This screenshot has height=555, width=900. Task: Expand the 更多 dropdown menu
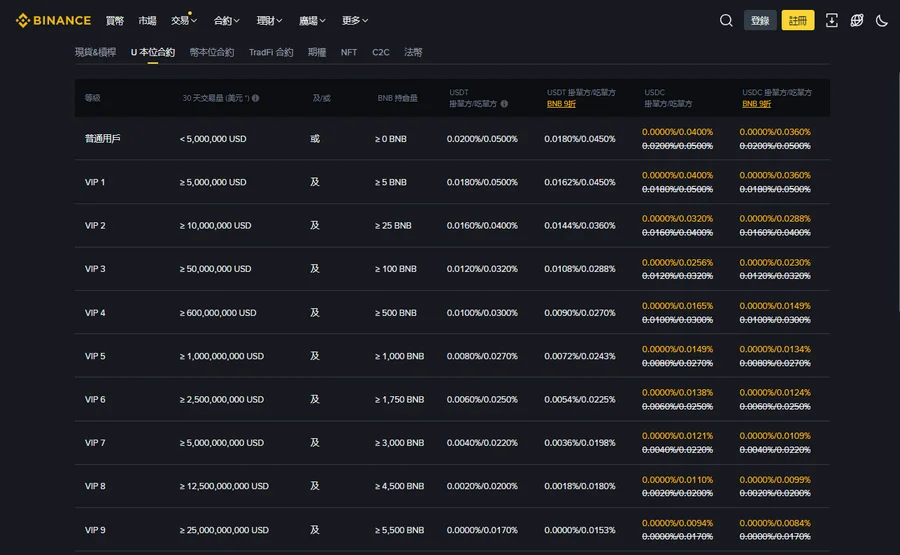pos(355,21)
